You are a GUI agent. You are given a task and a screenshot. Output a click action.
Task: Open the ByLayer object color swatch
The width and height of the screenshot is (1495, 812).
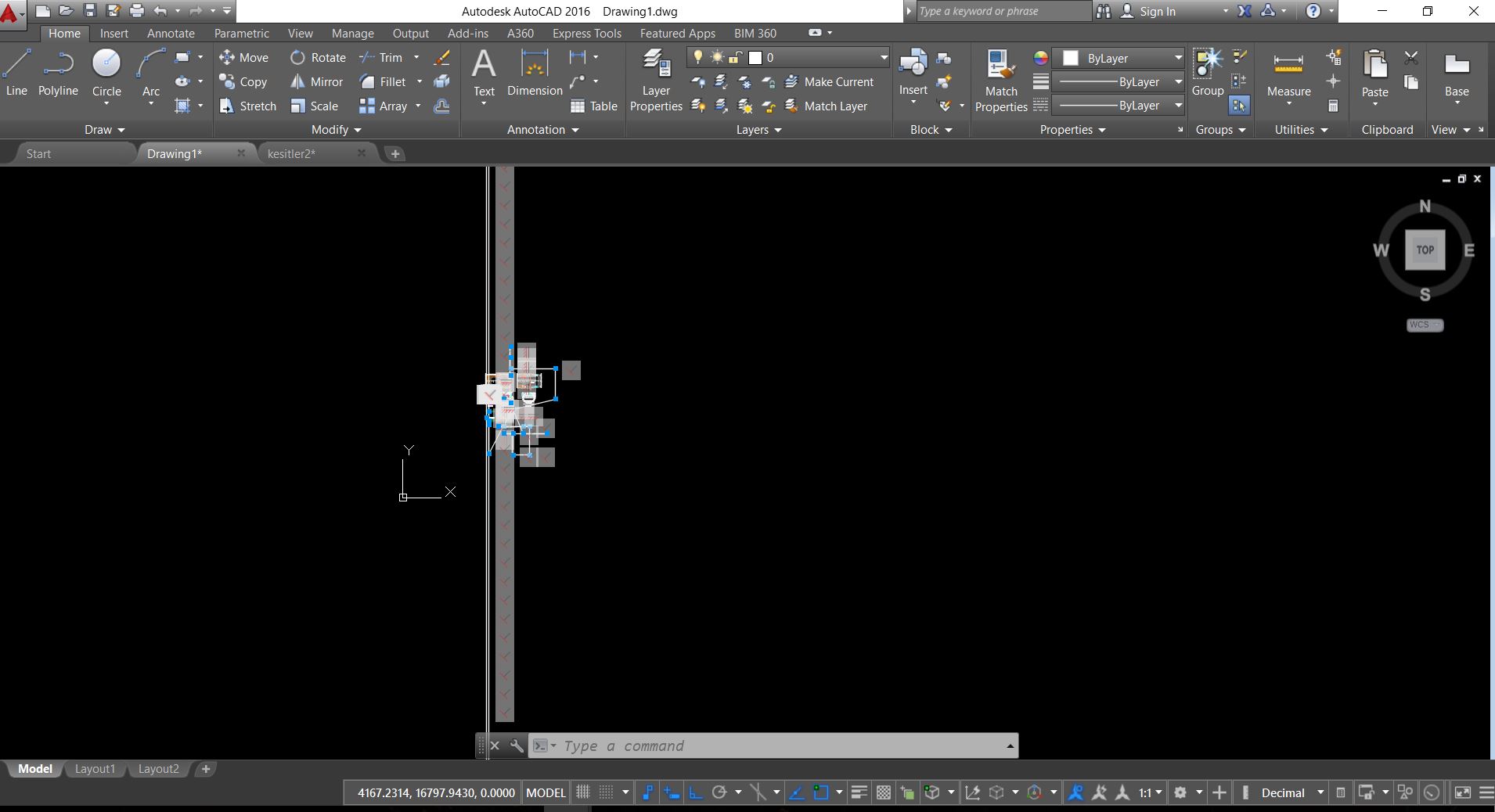click(1071, 59)
